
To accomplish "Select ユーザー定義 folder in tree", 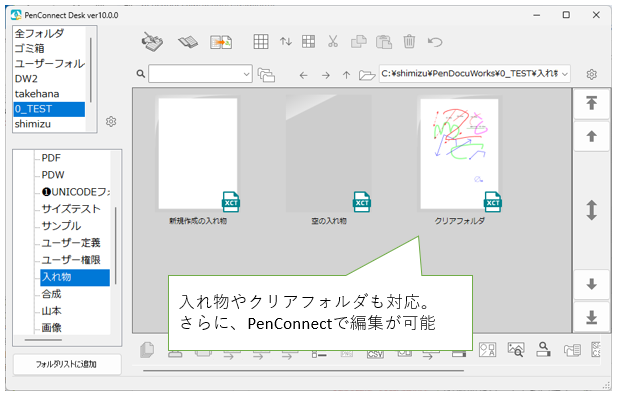I will tap(71, 243).
